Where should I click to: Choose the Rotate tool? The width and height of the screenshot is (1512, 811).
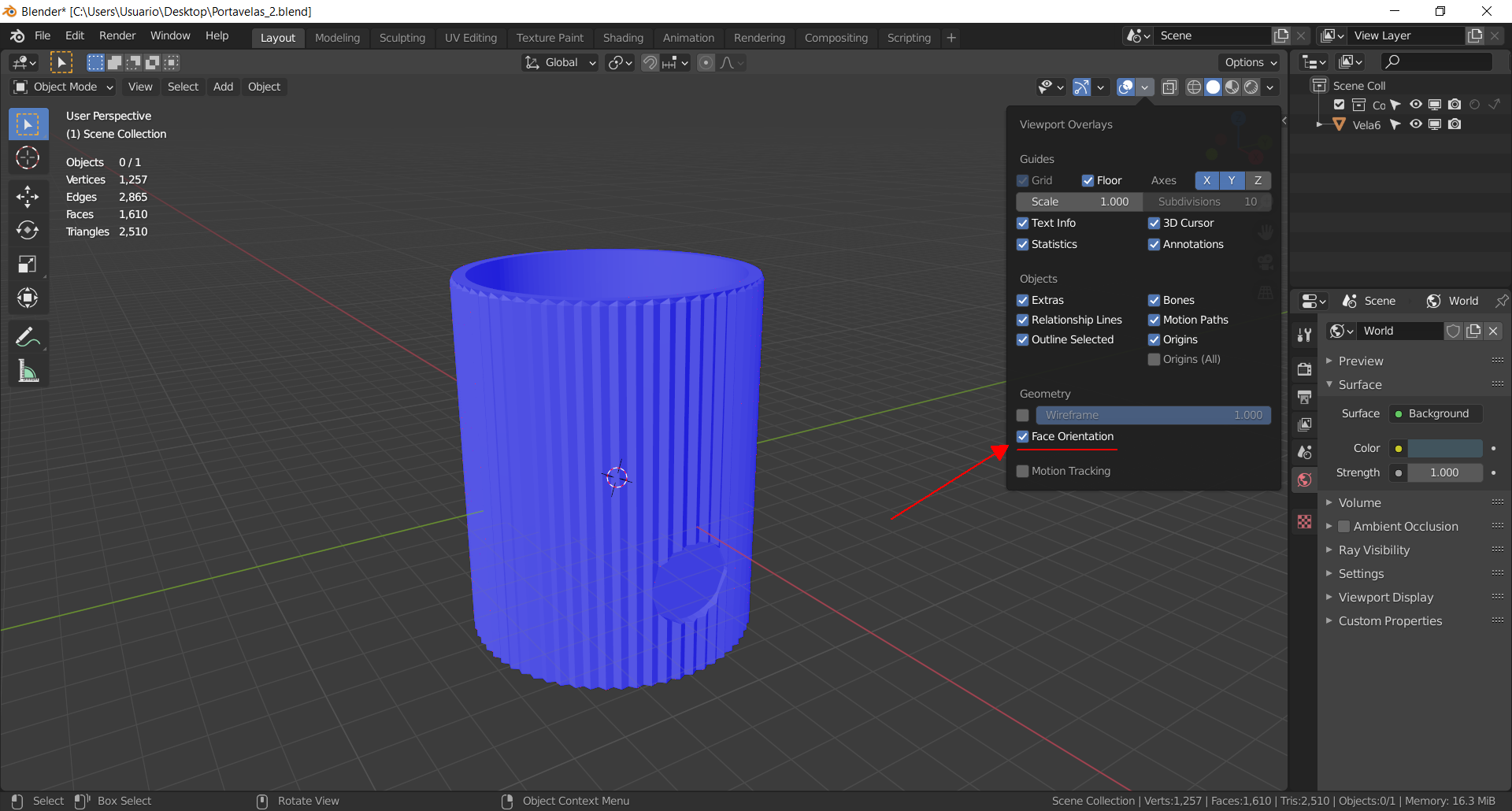pos(28,230)
